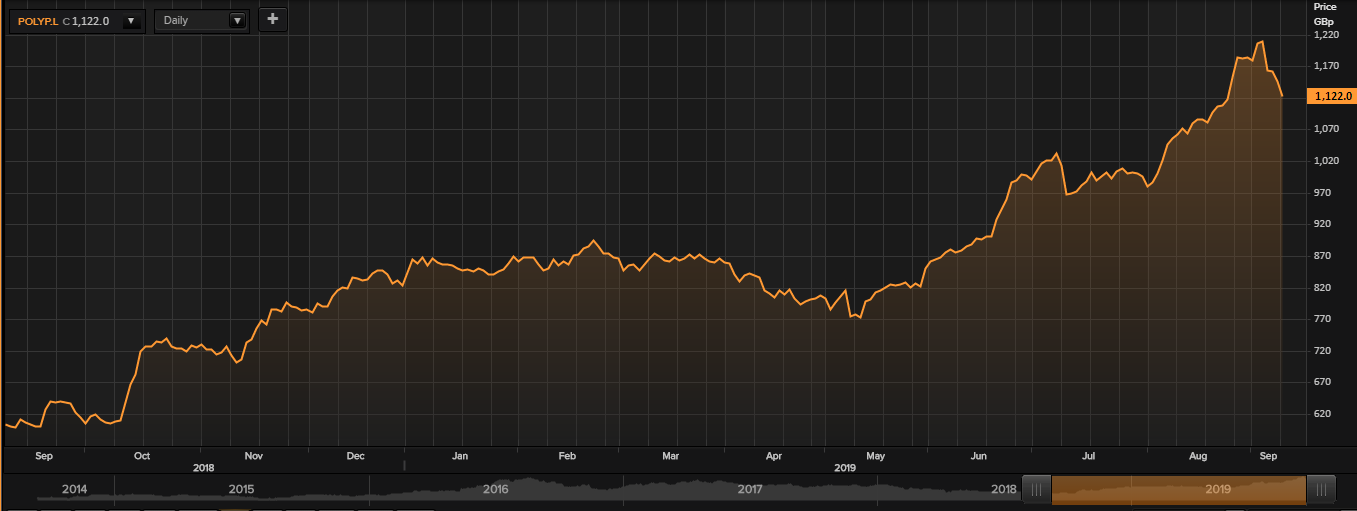This screenshot has width=1357, height=511.
Task: Open the POLYP.L series dropdown arrow
Action: 131,21
